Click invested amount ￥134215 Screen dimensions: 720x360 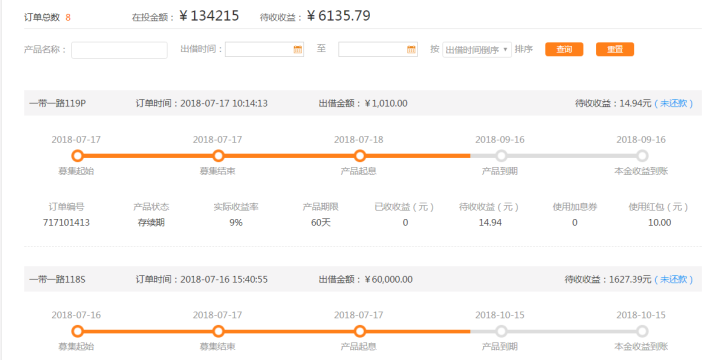[209, 16]
